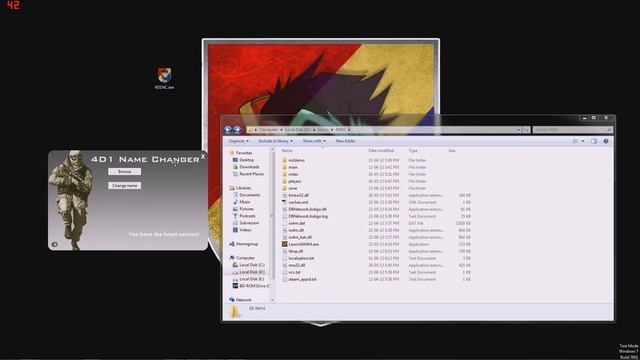Screen dimensions: 640x360
Task: Sort by the Size column header
Action: coord(452,151)
